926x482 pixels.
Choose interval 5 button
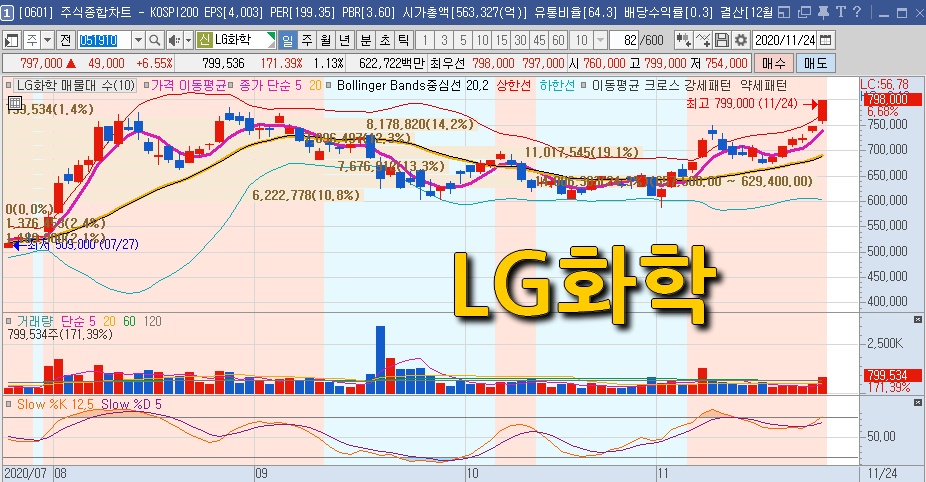[463, 40]
